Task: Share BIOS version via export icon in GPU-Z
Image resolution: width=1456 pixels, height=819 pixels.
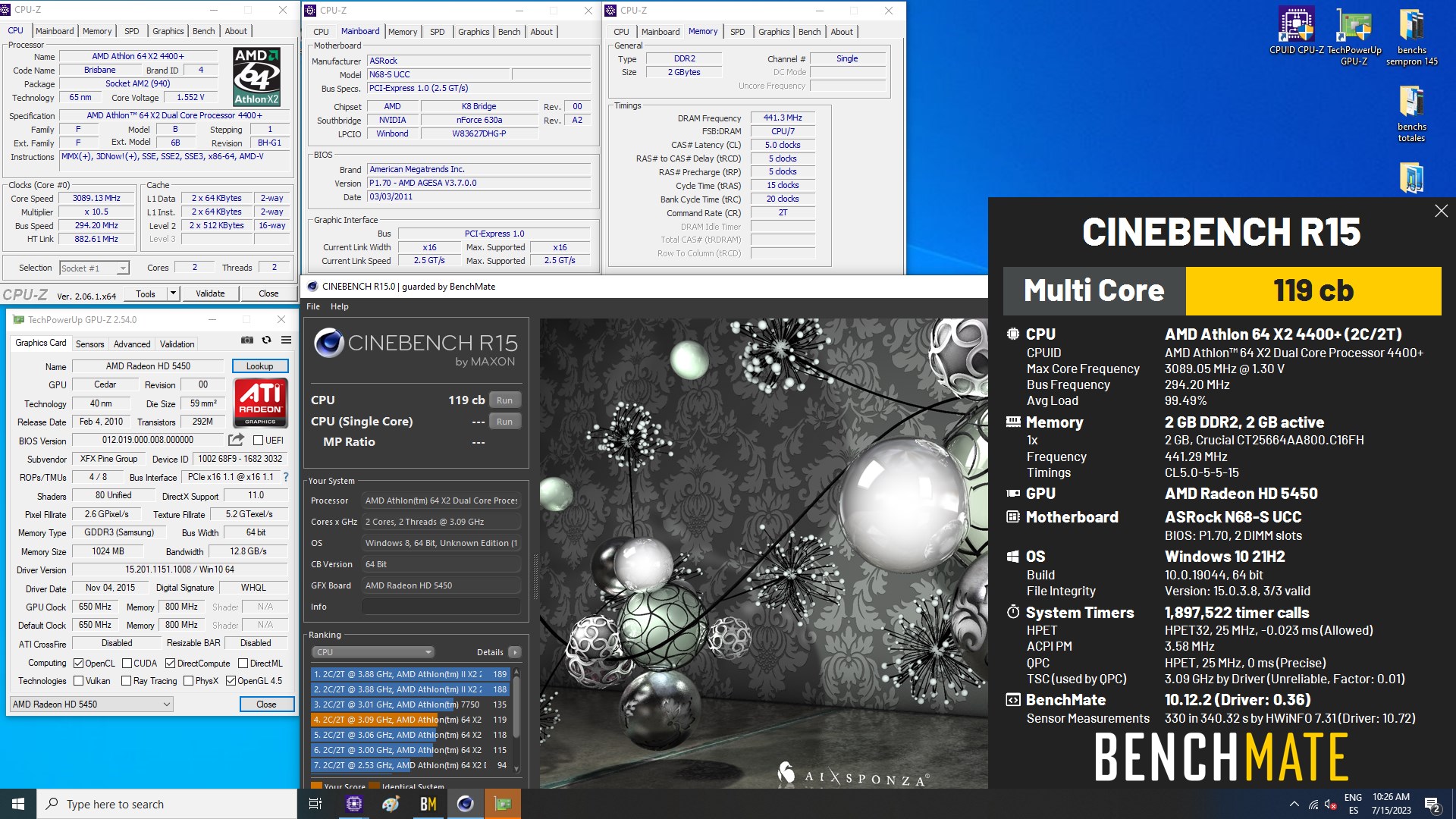Action: tap(237, 440)
